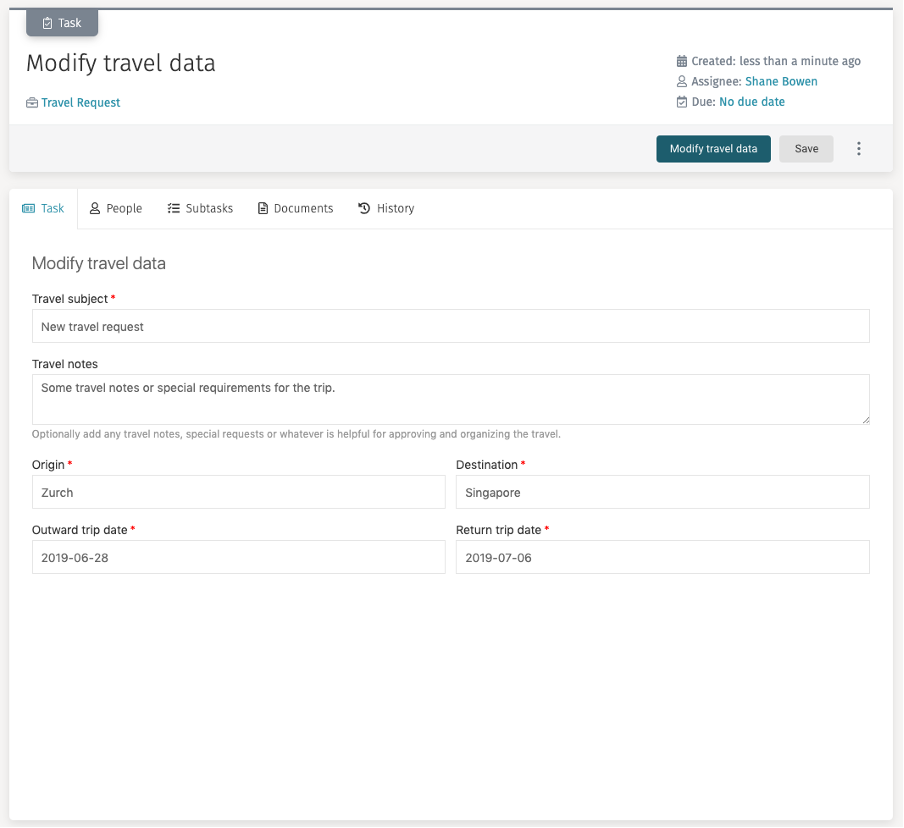Click the Modify travel data button

coord(713,147)
